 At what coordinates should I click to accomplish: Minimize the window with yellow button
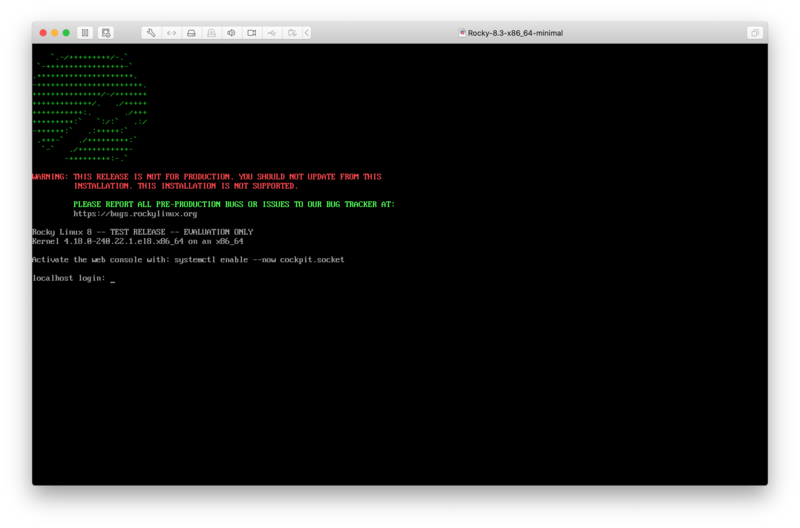(x=55, y=33)
